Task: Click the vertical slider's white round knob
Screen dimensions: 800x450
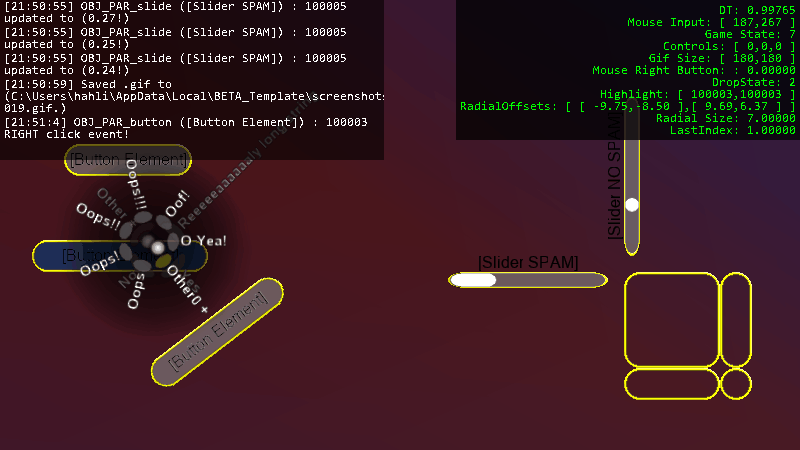Action: pos(632,205)
